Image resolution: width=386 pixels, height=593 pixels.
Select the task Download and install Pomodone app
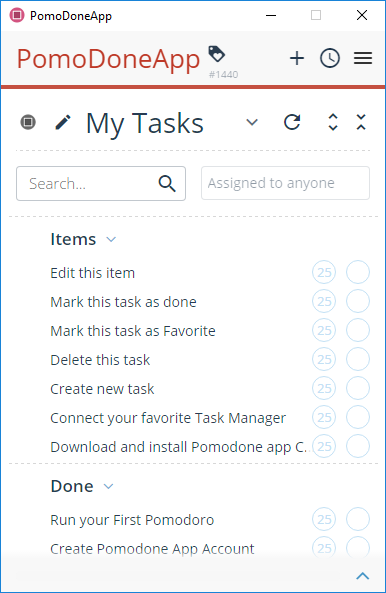point(180,447)
